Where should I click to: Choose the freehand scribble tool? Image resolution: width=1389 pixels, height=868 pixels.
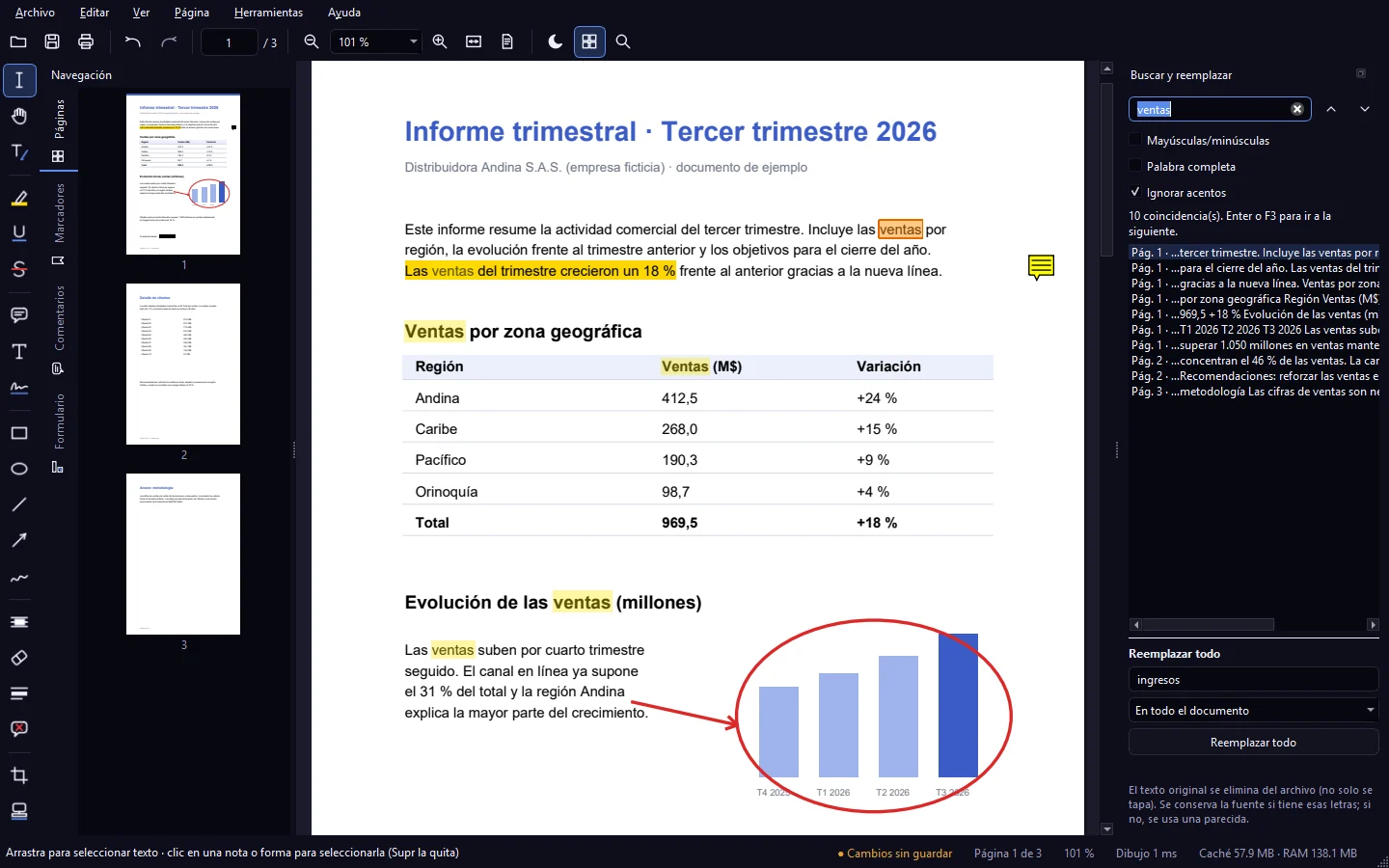pyautogui.click(x=19, y=577)
